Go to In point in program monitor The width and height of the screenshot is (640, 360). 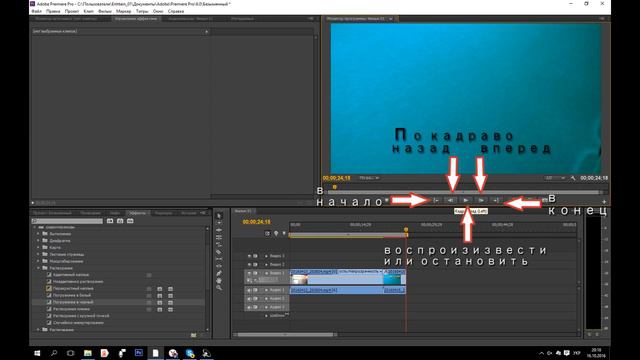(436, 200)
